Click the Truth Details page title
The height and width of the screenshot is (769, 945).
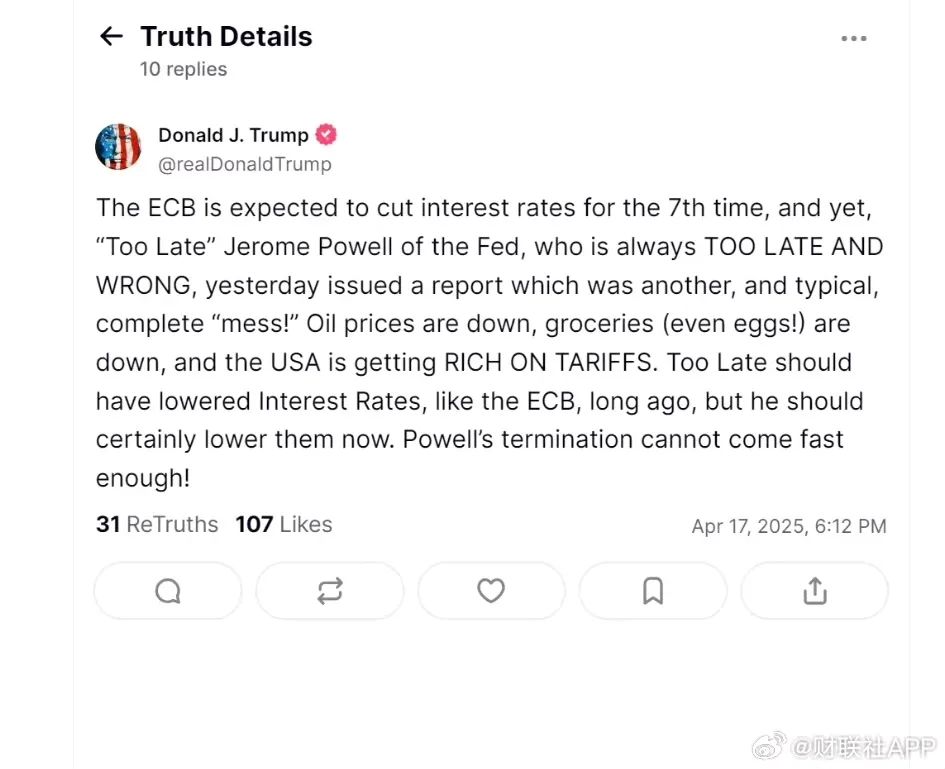pos(226,36)
